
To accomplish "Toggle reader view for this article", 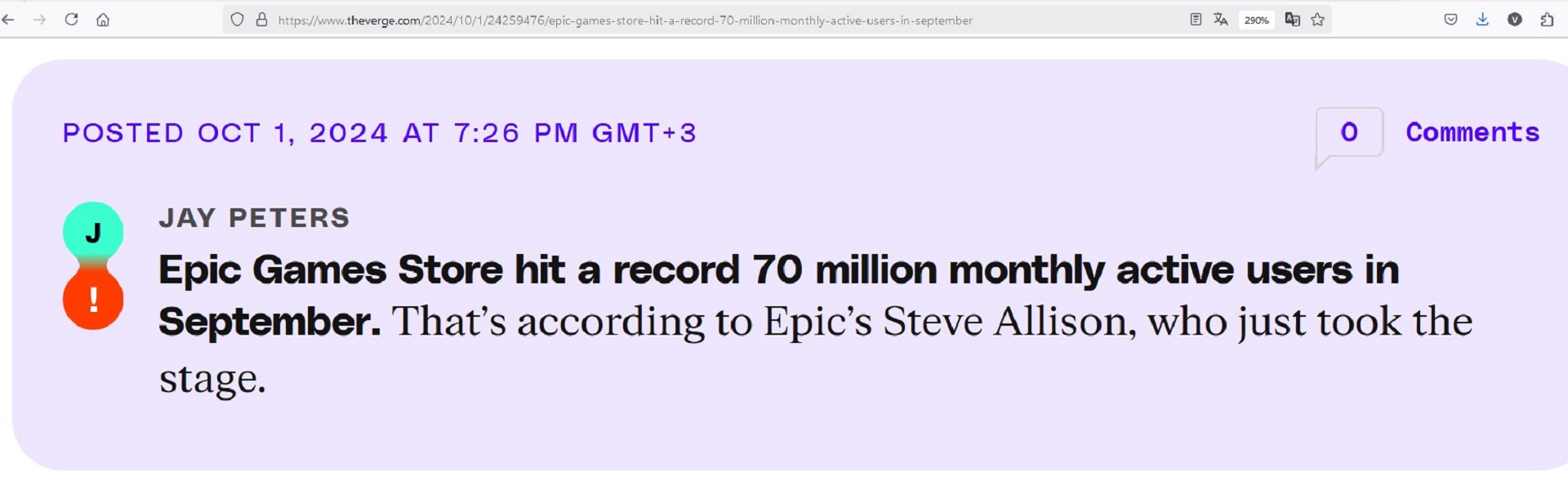I will 1196,20.
